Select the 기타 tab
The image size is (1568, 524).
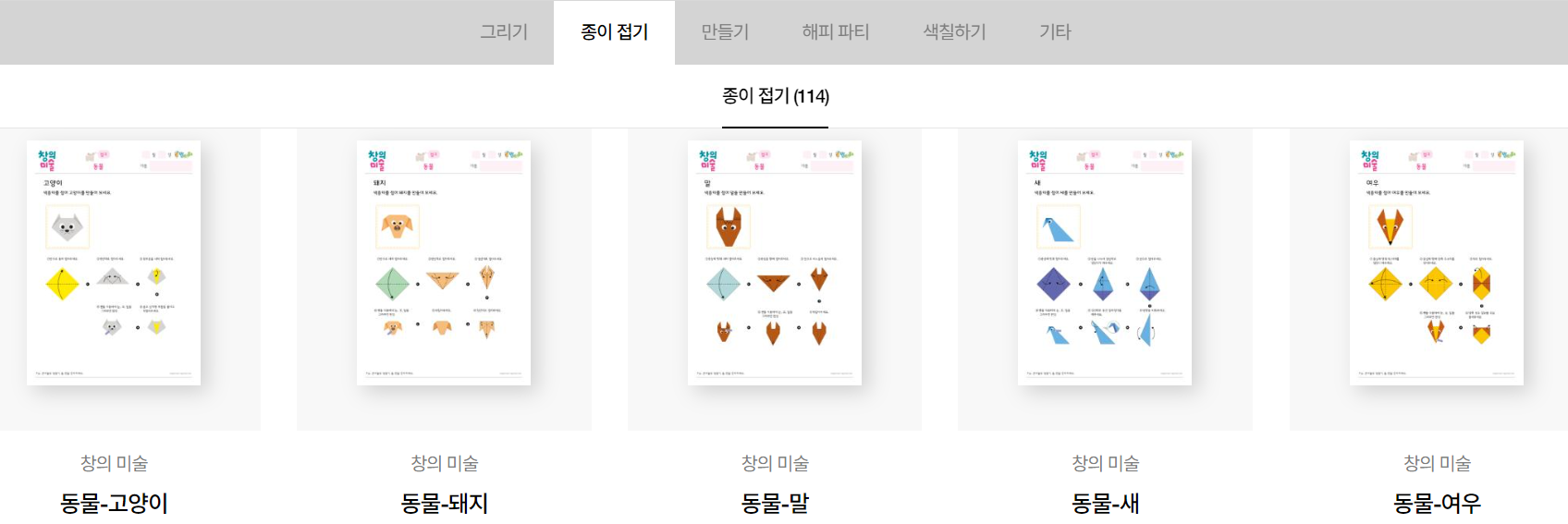coord(1055,32)
